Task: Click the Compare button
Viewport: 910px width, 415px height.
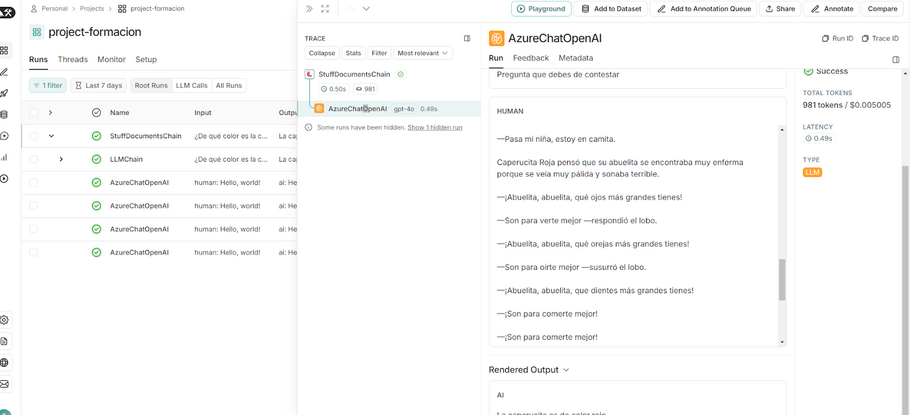Action: point(882,9)
